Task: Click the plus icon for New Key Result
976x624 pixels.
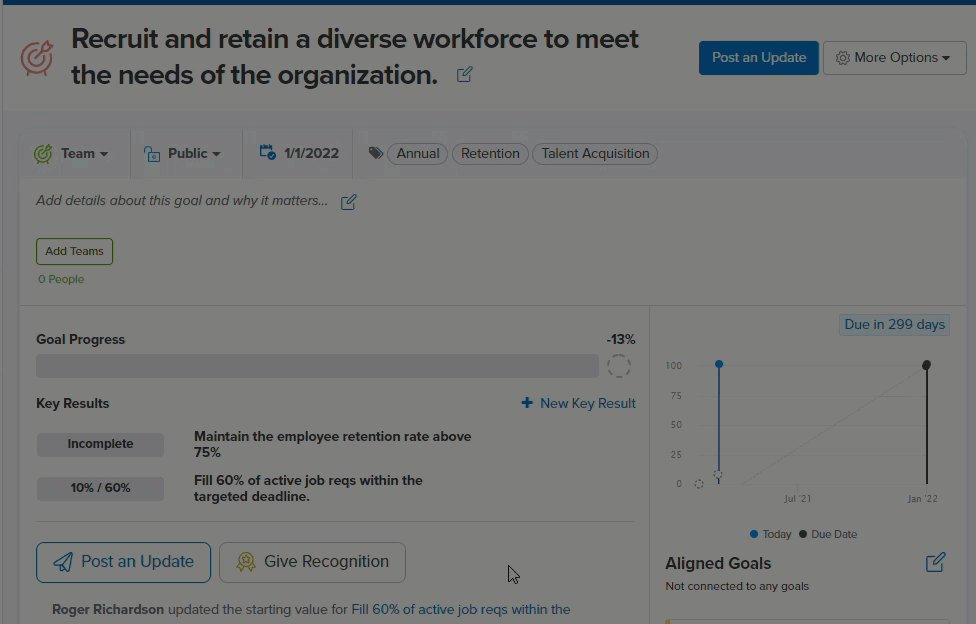Action: [527, 403]
